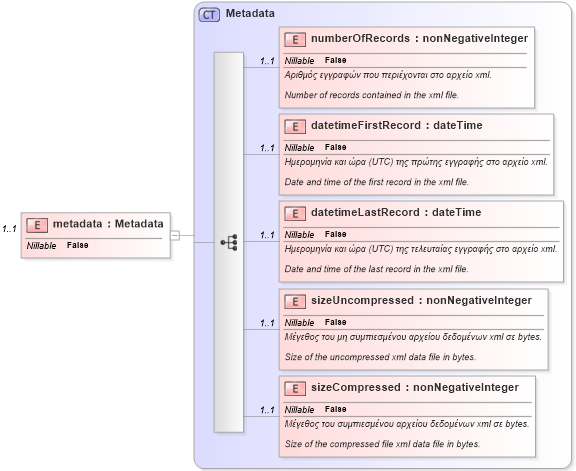Click the sequence compositor symbol
576x471 pixels.
click(x=229, y=242)
